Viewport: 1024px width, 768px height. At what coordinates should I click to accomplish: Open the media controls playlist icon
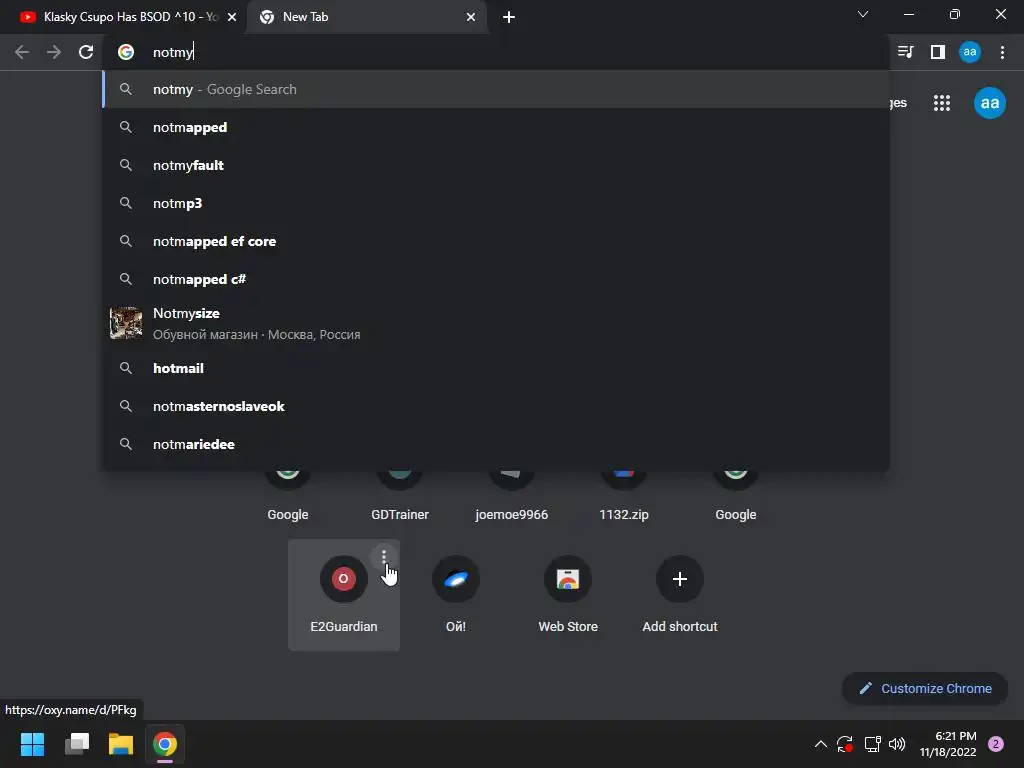(905, 52)
